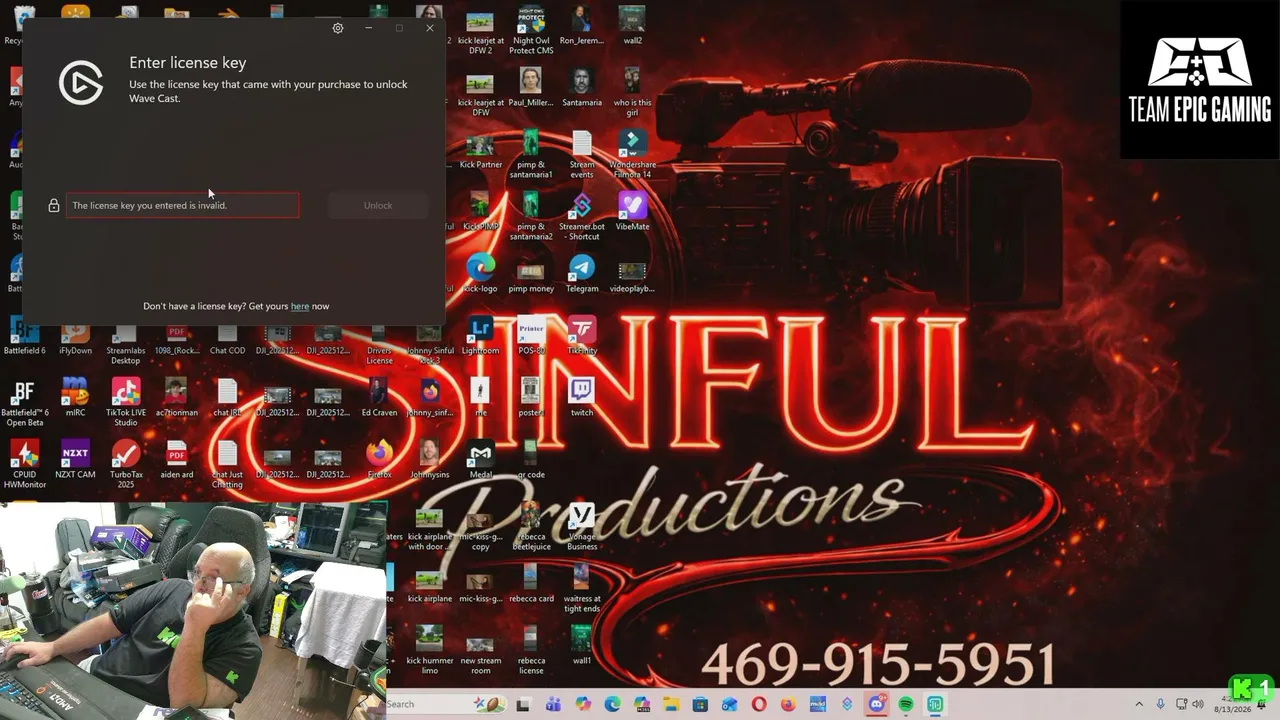Open Streamer.bot shortcut icon
The width and height of the screenshot is (1280, 720).
[x=582, y=216]
